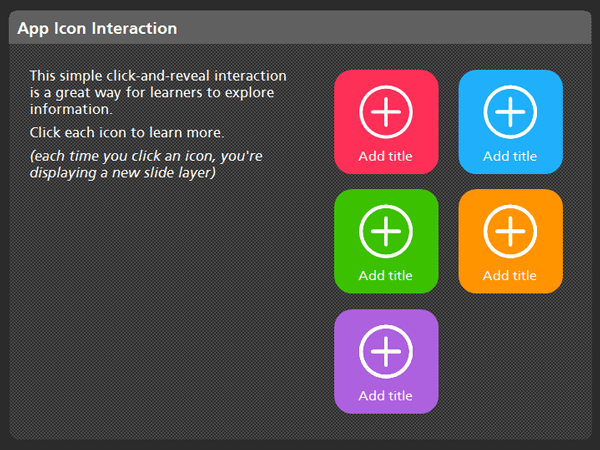Click the empty slot right of the purple tile

point(510,361)
